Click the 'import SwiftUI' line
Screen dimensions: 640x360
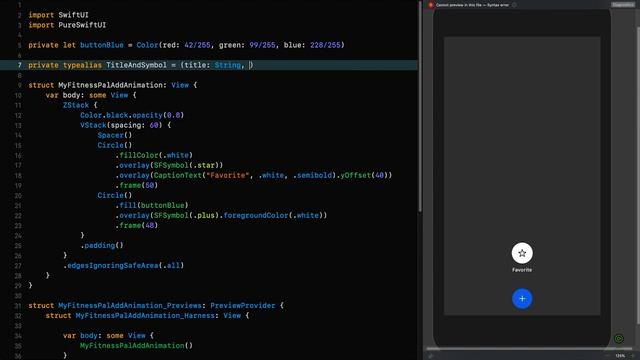pos(58,15)
